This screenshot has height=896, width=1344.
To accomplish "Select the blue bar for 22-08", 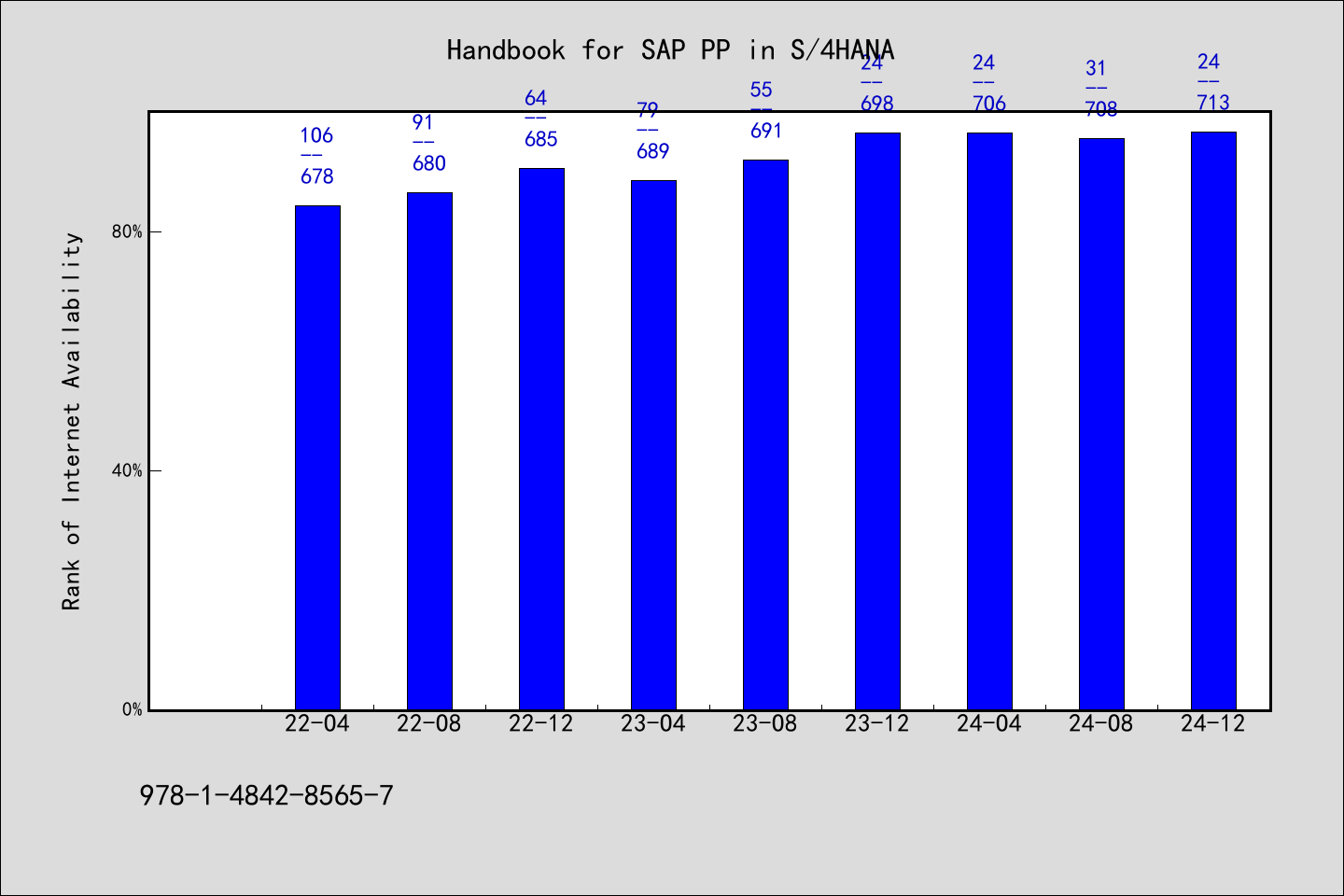I will [429, 451].
